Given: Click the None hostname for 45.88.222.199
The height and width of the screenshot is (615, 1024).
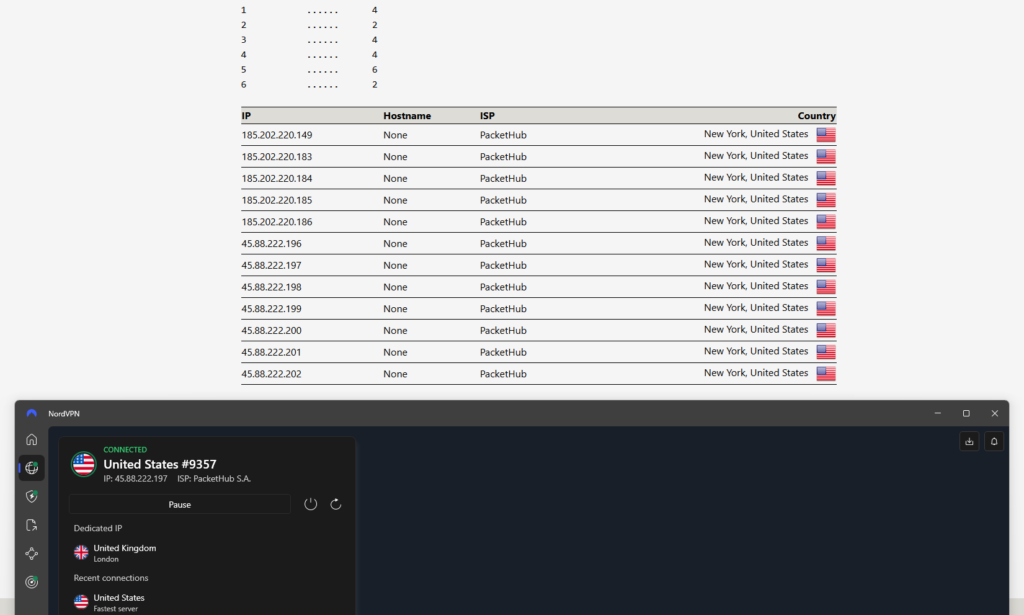Looking at the screenshot, I should [x=395, y=309].
